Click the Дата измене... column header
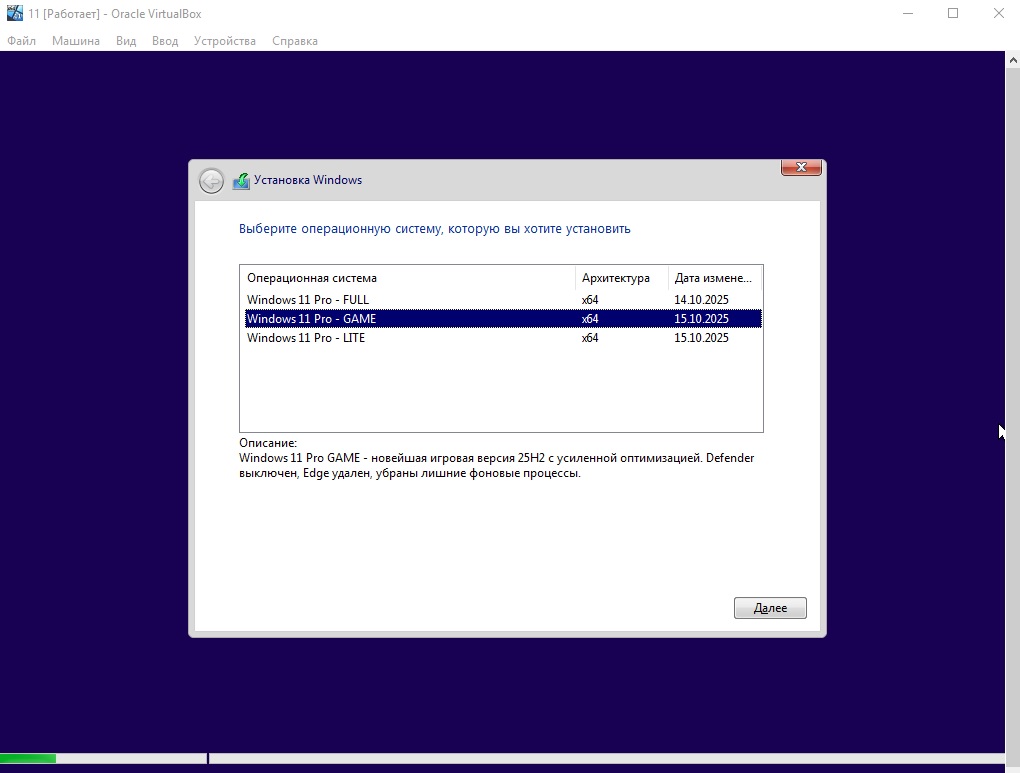This screenshot has width=1020, height=773. click(714, 278)
